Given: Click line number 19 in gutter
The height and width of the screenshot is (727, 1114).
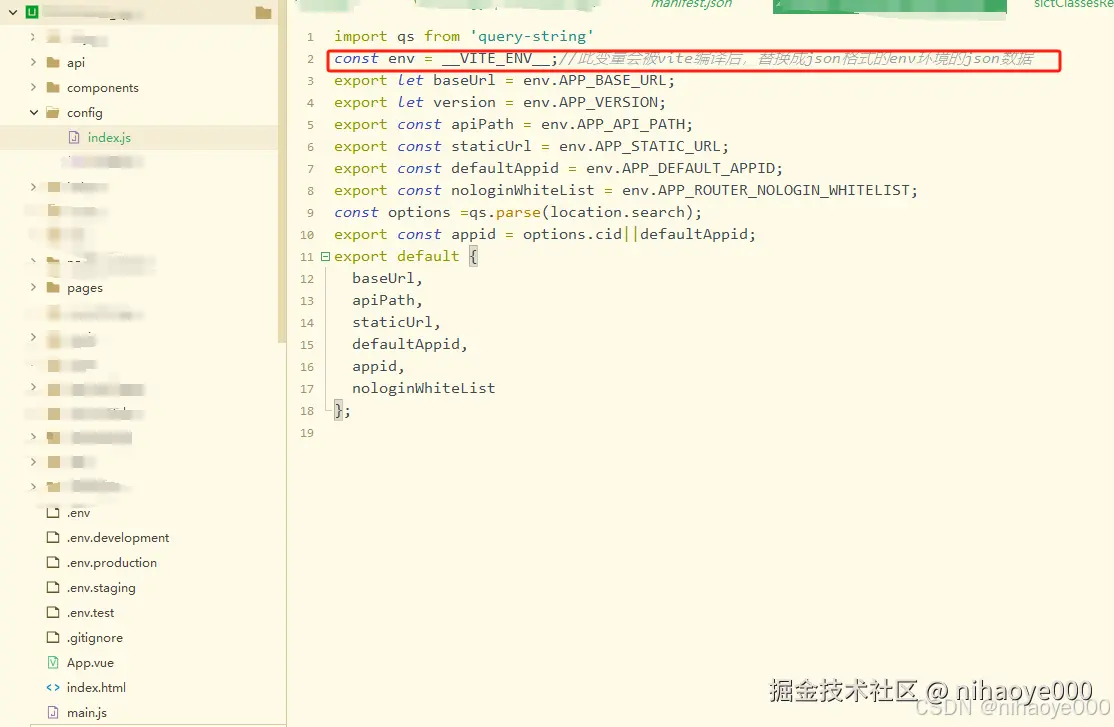Looking at the screenshot, I should (307, 433).
